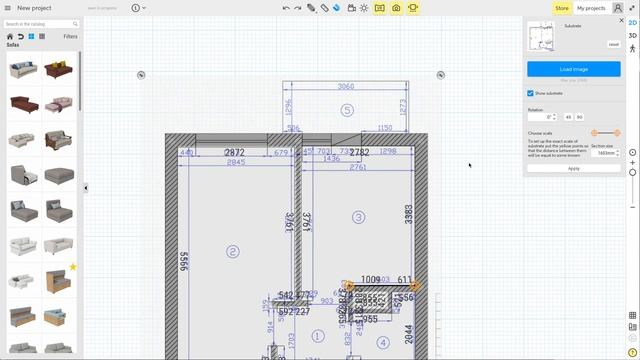Open the project info dropdown arrow

[144, 8]
